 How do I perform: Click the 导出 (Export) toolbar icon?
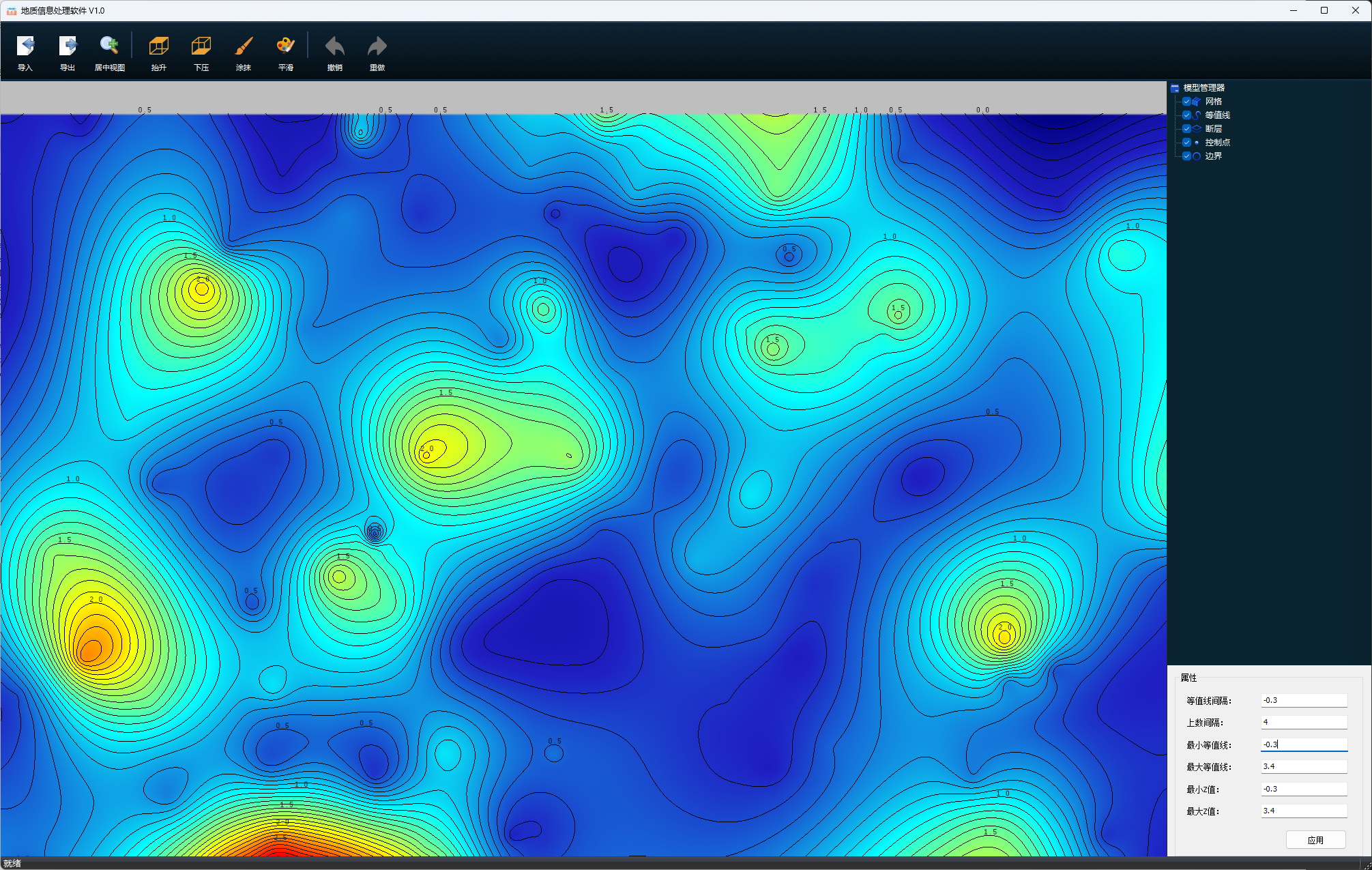pos(67,52)
